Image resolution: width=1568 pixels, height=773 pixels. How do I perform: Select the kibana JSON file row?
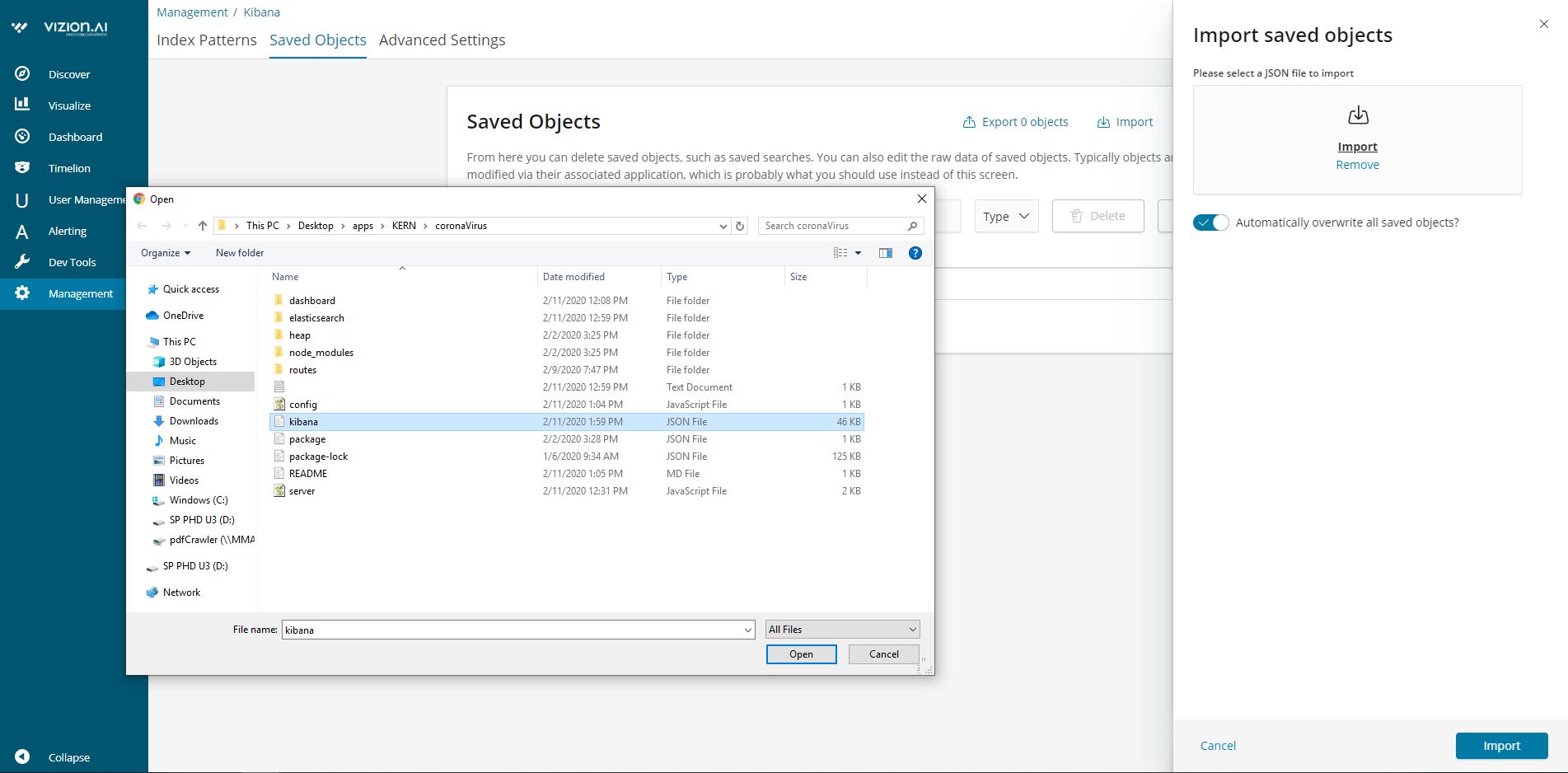click(567, 422)
